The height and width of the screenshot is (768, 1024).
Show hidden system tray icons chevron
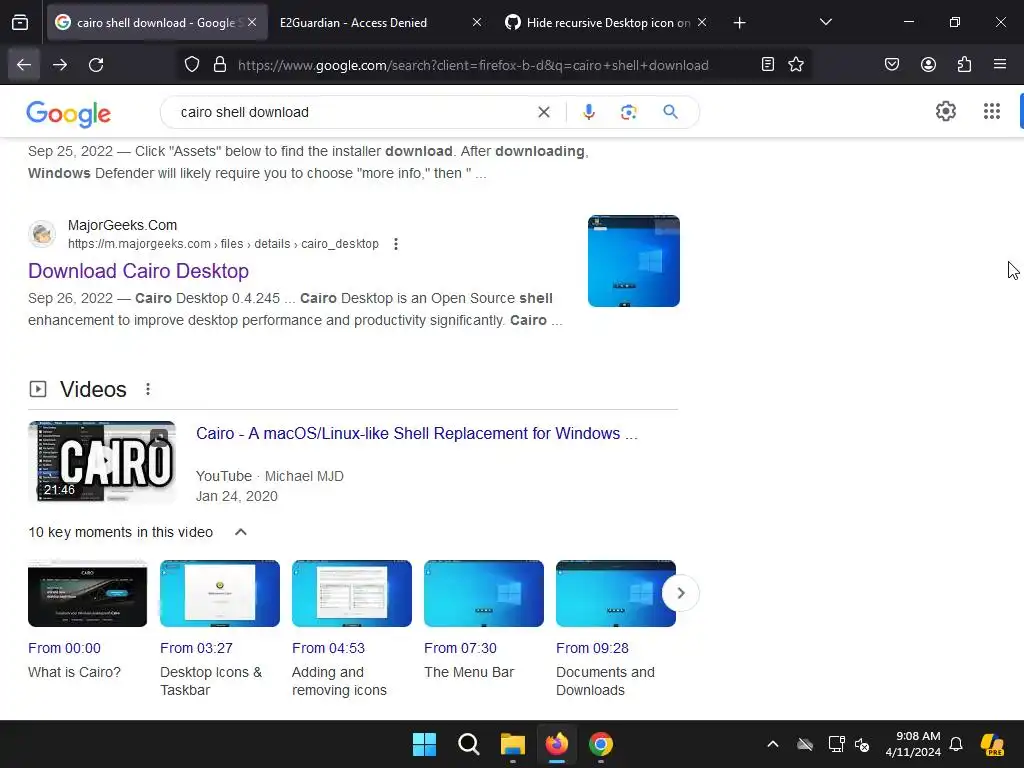point(773,744)
